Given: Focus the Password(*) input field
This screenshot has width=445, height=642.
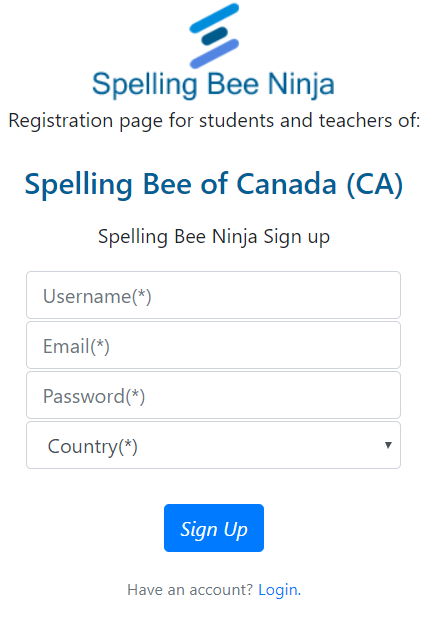Looking at the screenshot, I should pos(213,395).
